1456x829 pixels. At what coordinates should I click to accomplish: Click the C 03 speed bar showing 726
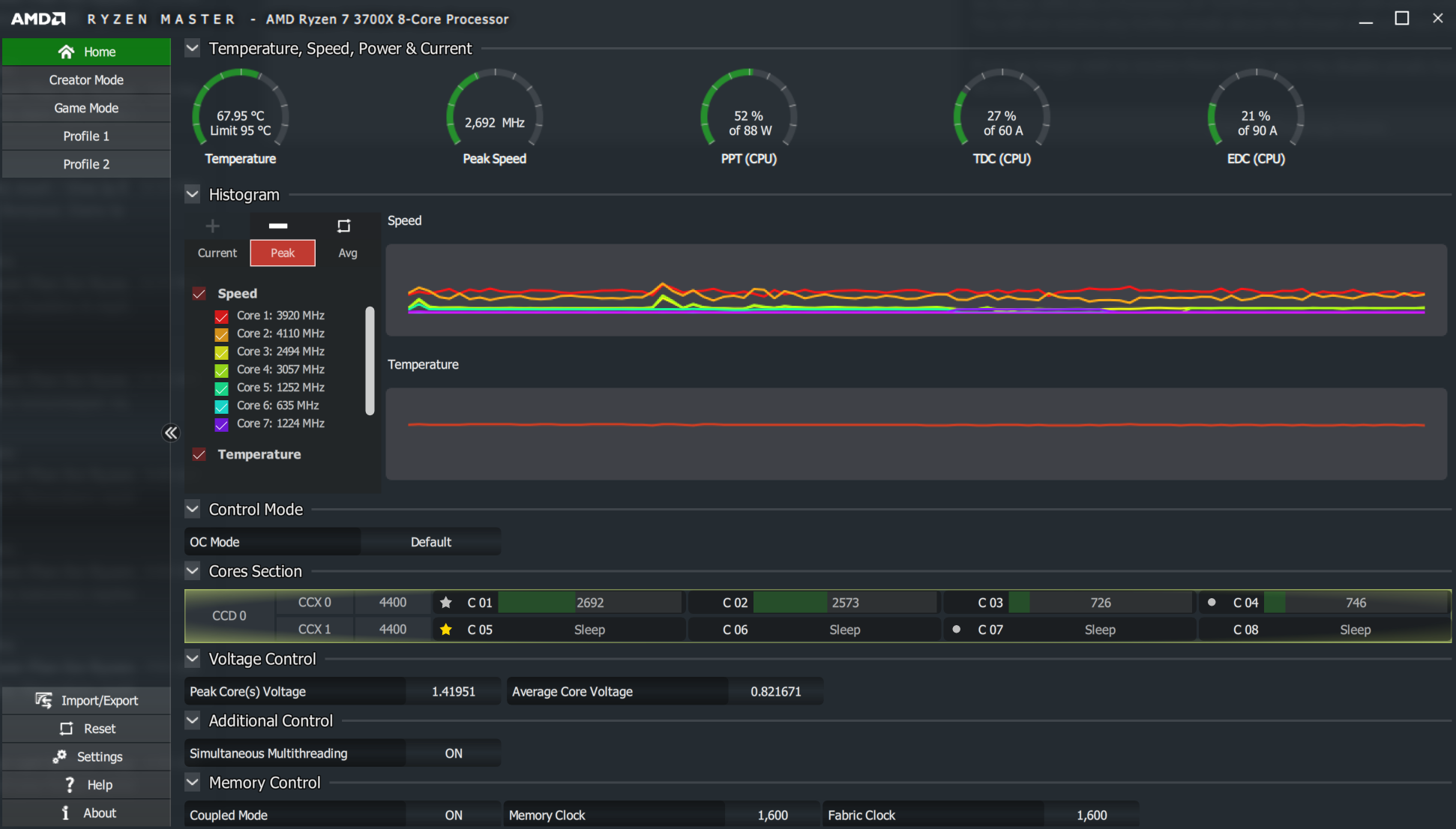tap(1101, 603)
